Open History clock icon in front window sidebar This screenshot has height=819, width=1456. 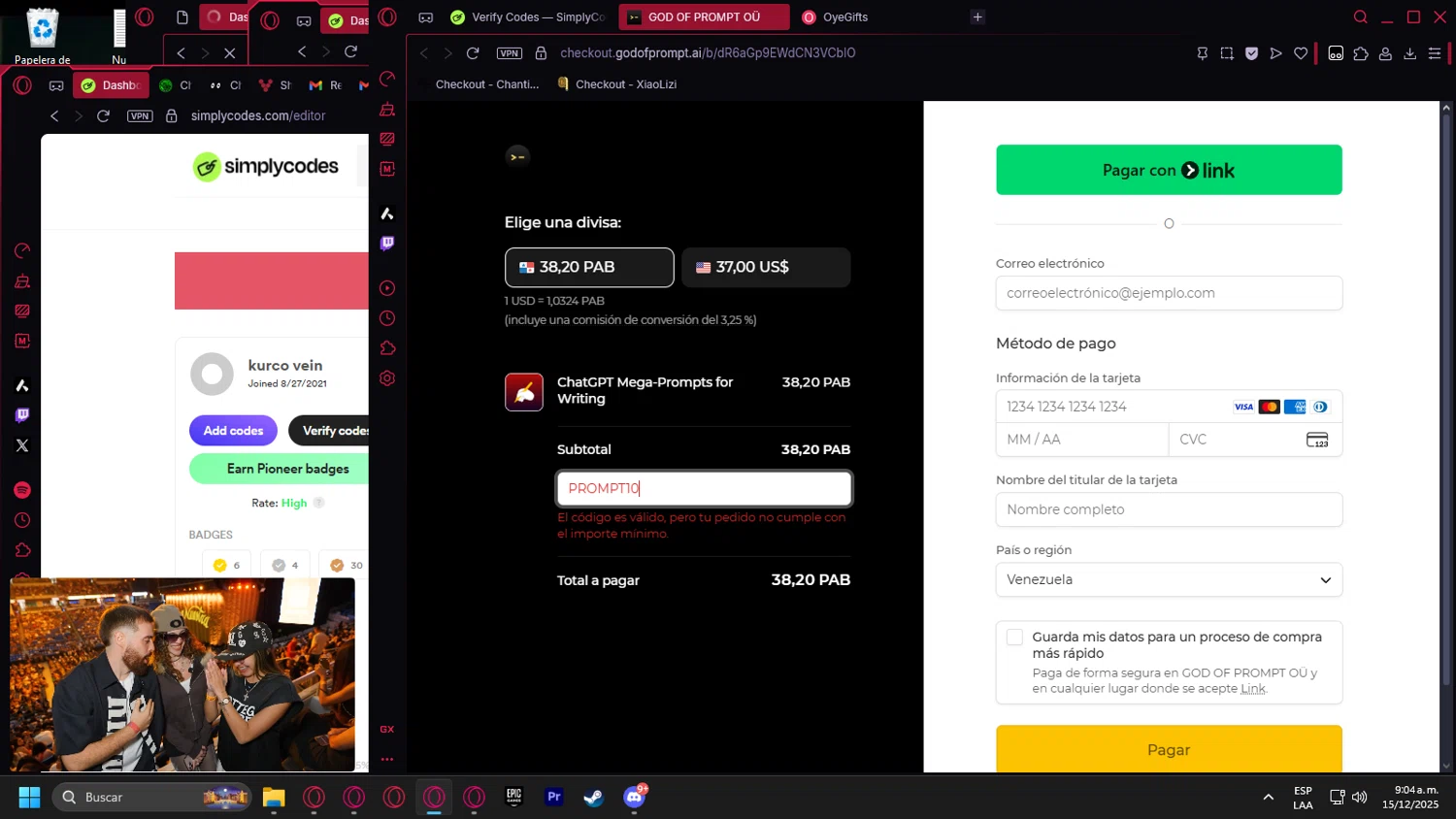[387, 318]
